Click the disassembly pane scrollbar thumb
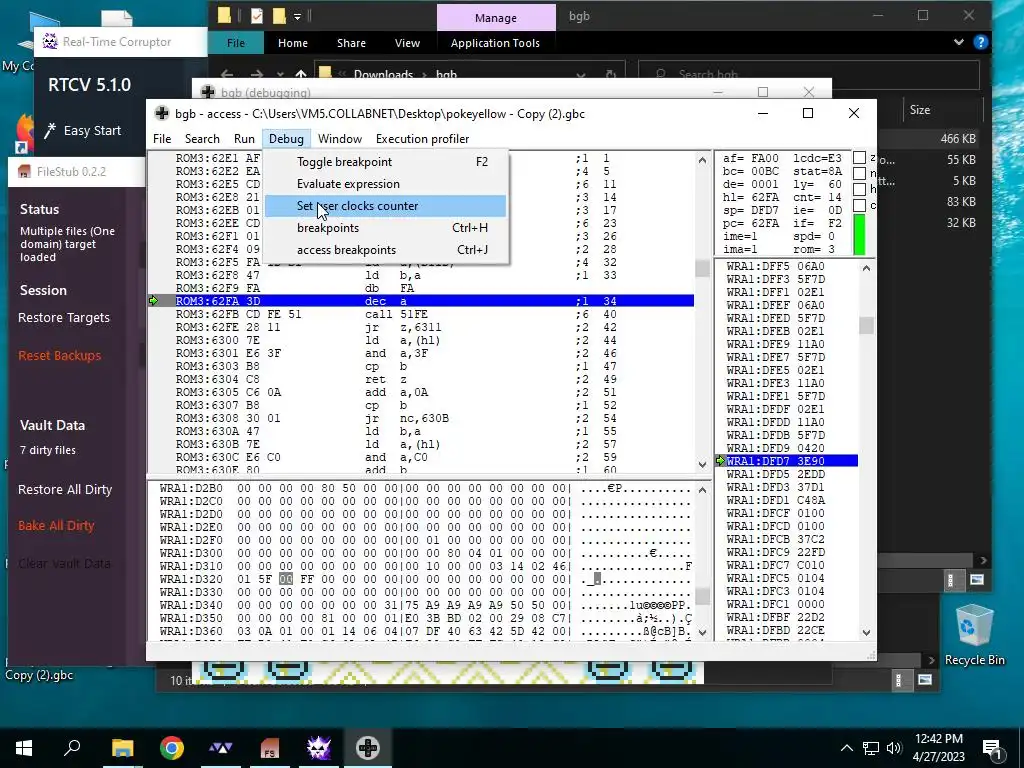 click(702, 268)
